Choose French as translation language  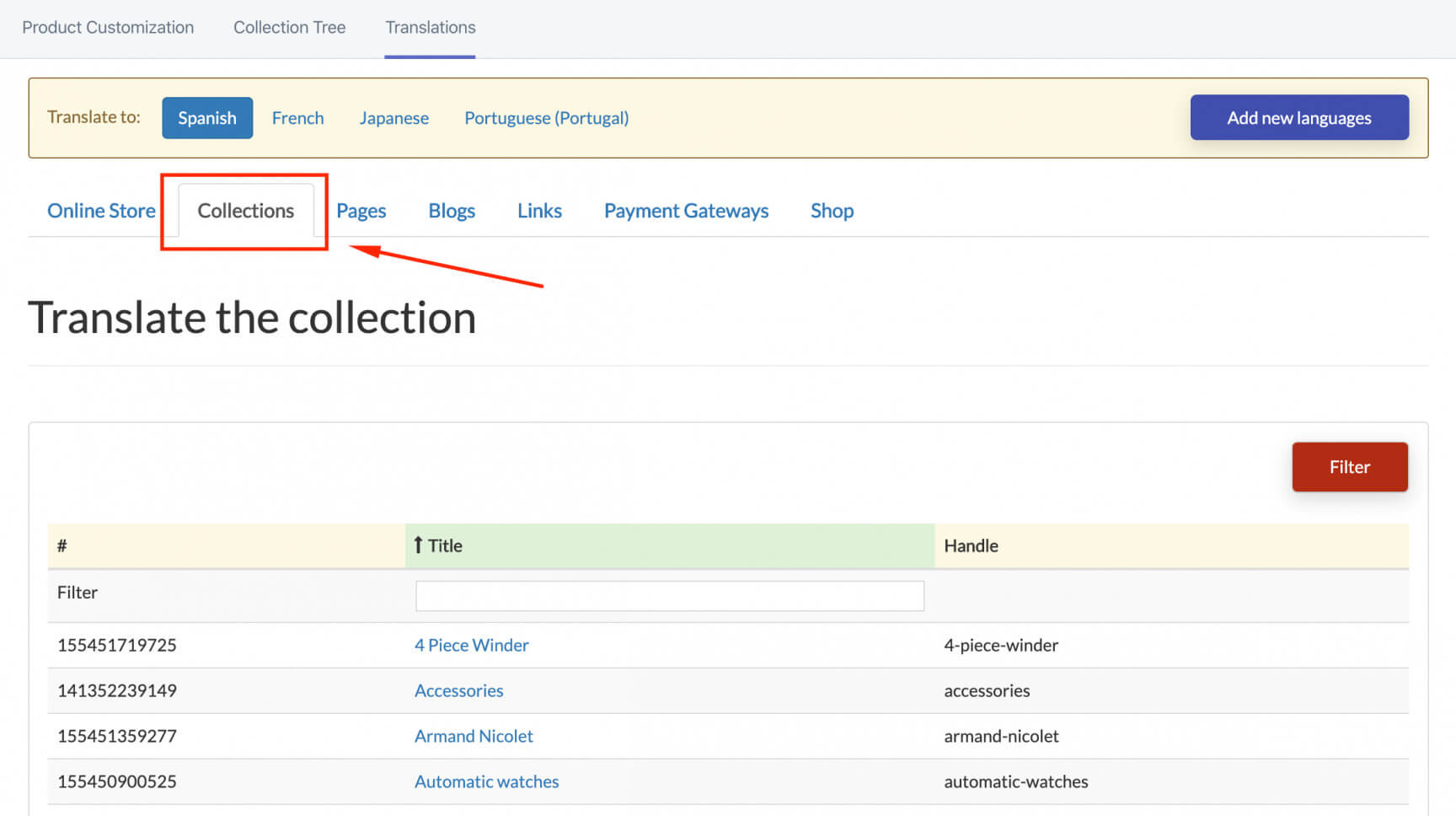[297, 118]
